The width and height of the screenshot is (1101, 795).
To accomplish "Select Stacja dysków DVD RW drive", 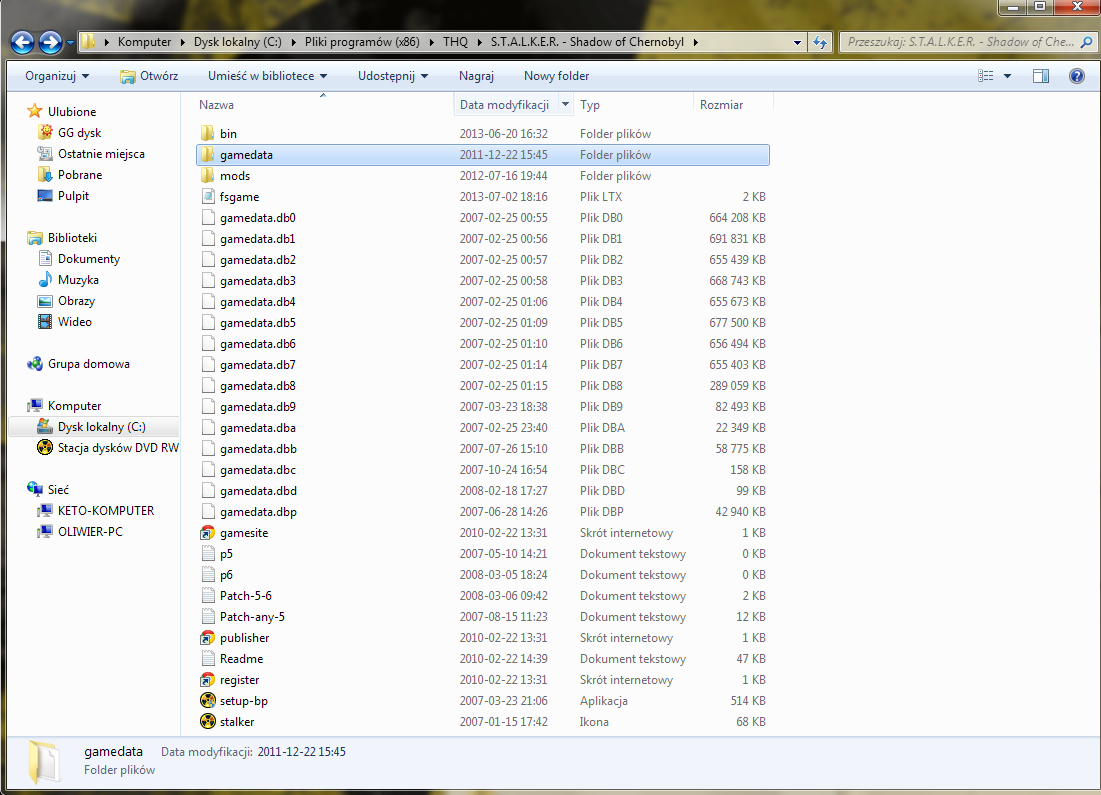I will tap(118, 448).
